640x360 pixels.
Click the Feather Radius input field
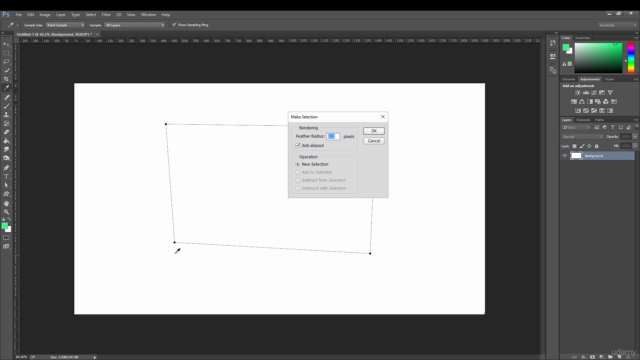[x=333, y=136]
